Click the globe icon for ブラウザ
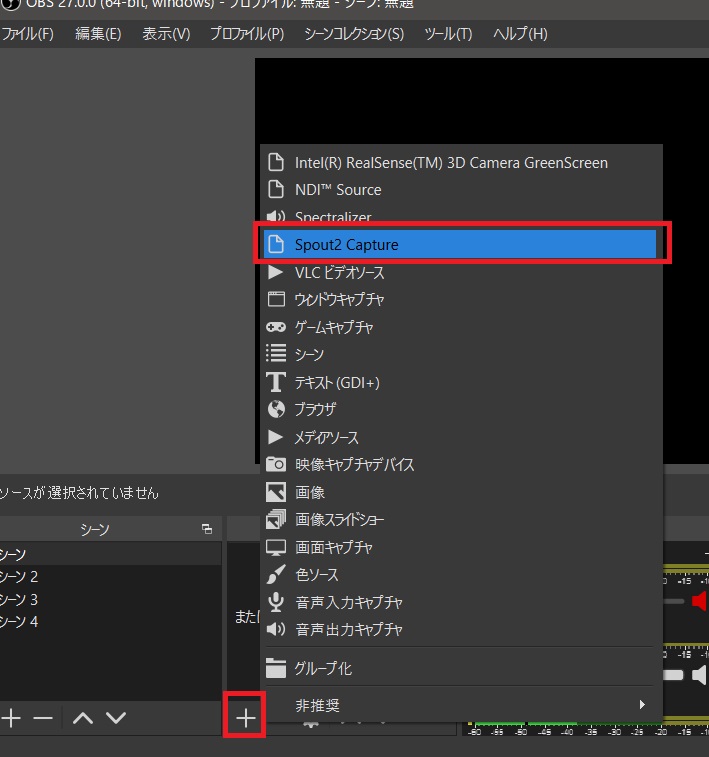 276,409
